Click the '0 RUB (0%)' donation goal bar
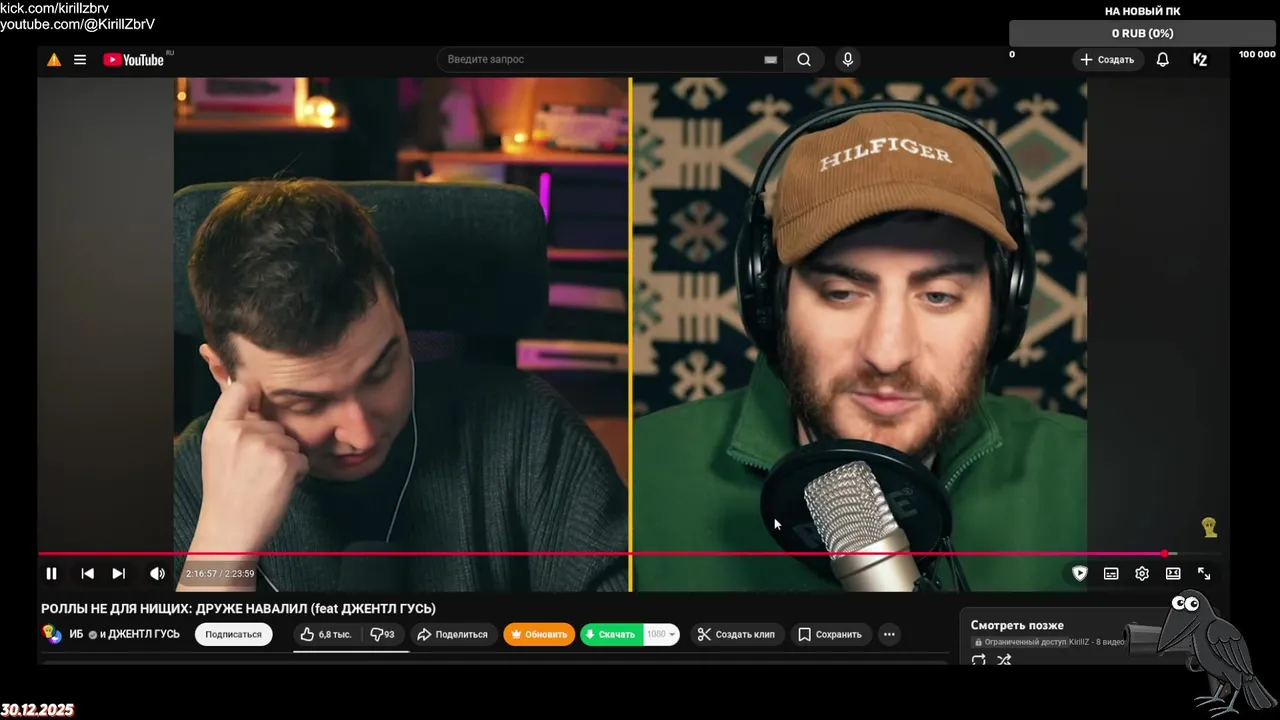This screenshot has width=1280, height=720. pyautogui.click(x=1143, y=33)
